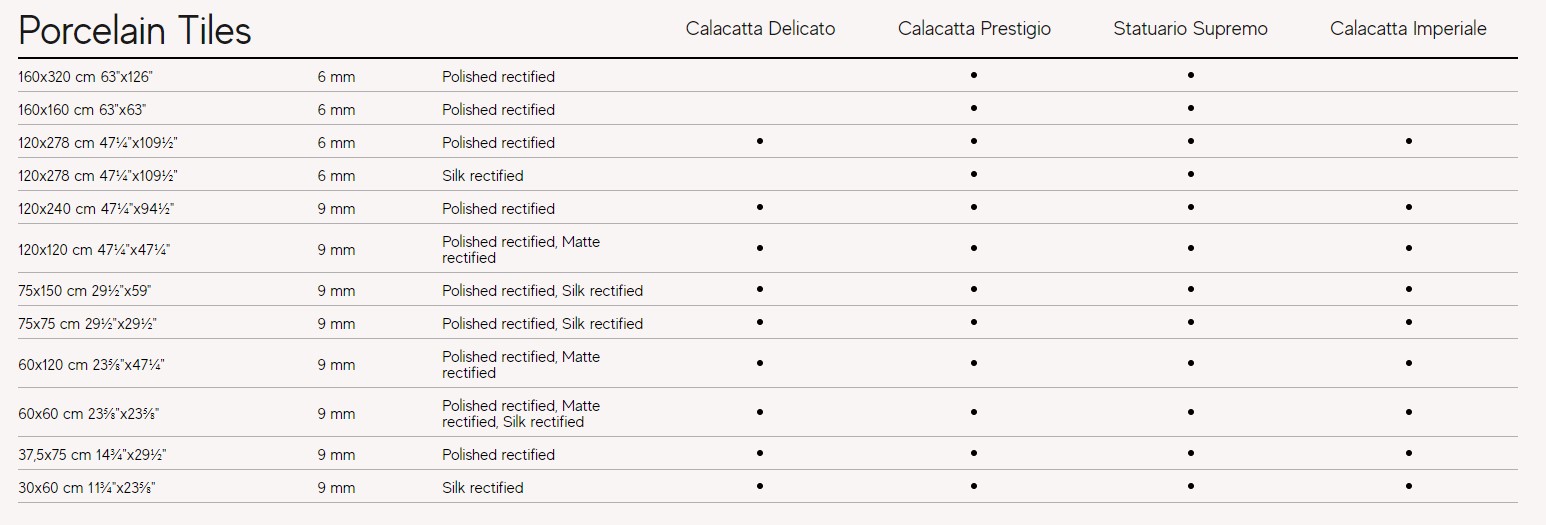Click the 160x320 cm size label
1546x525 pixels.
[85, 77]
